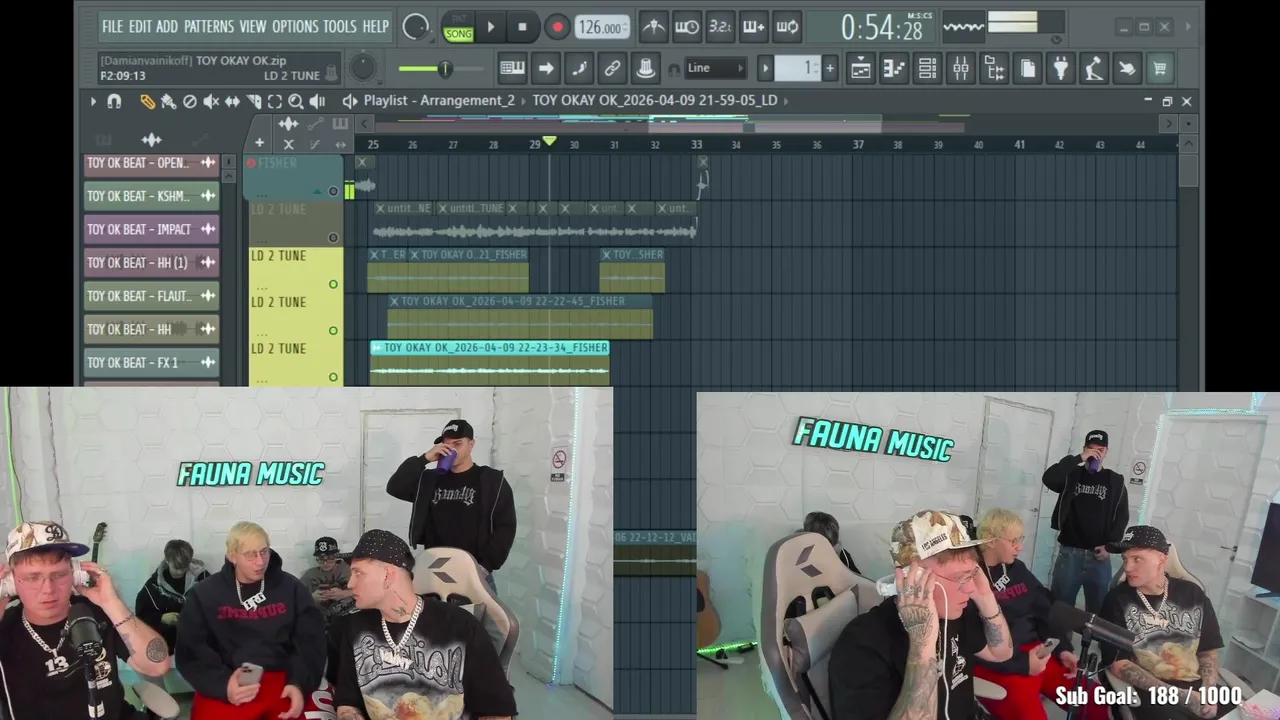Open the Browser tree icon

[x=994, y=68]
